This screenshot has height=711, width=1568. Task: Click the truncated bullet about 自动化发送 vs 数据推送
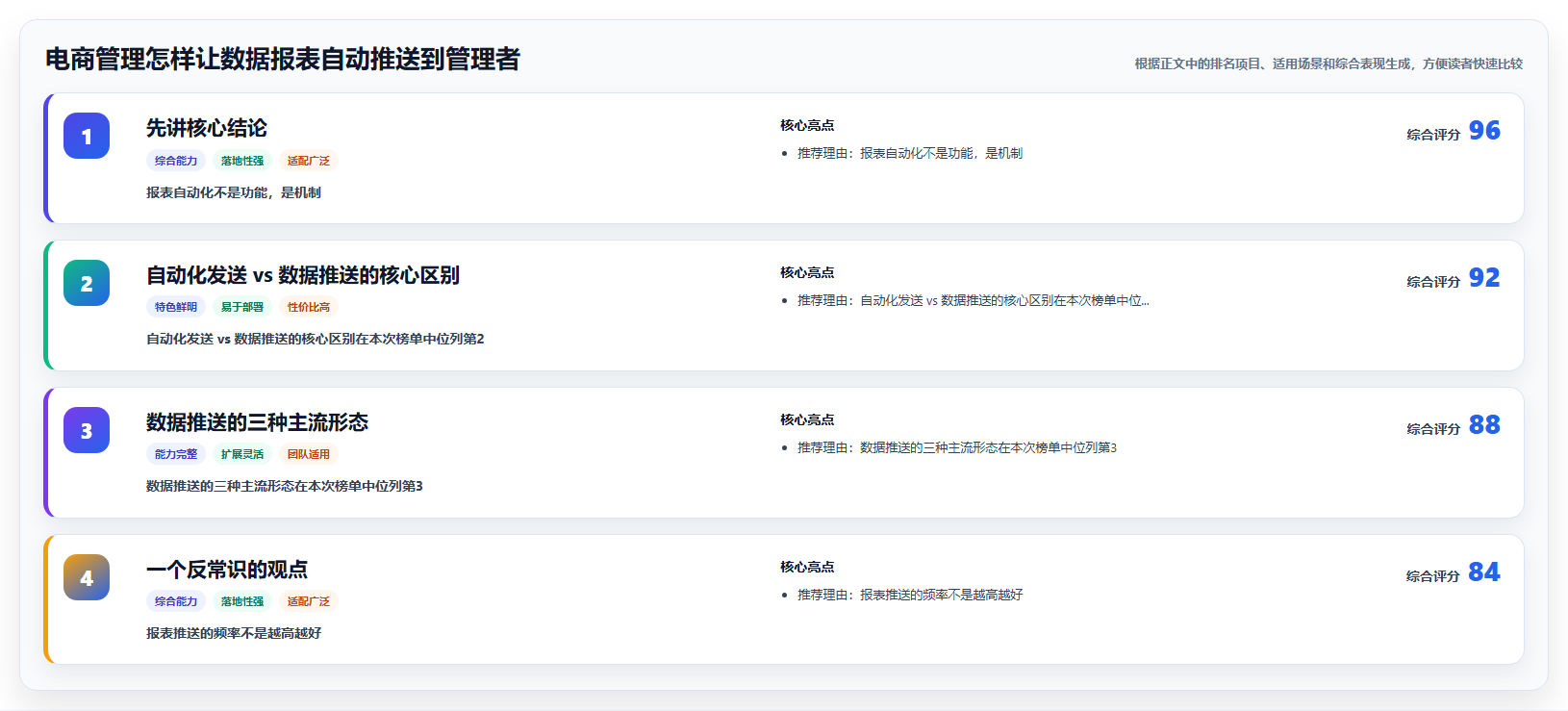pos(974,300)
